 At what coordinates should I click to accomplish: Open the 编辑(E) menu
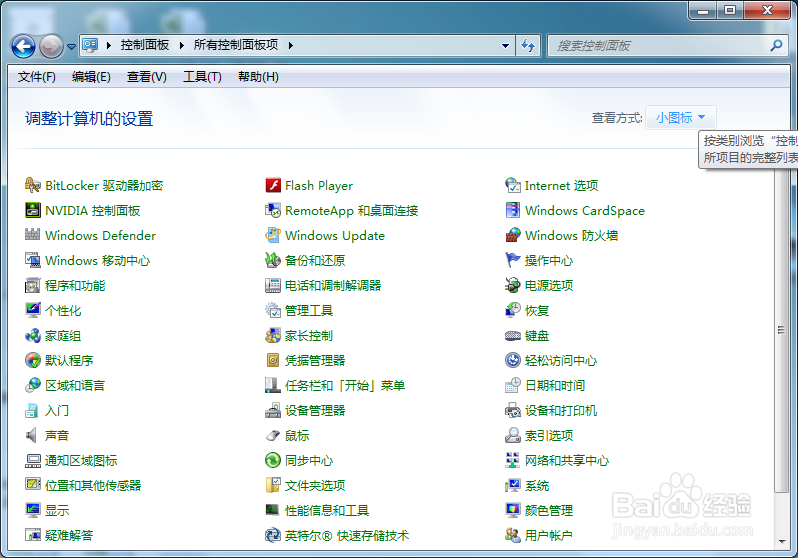[91, 77]
